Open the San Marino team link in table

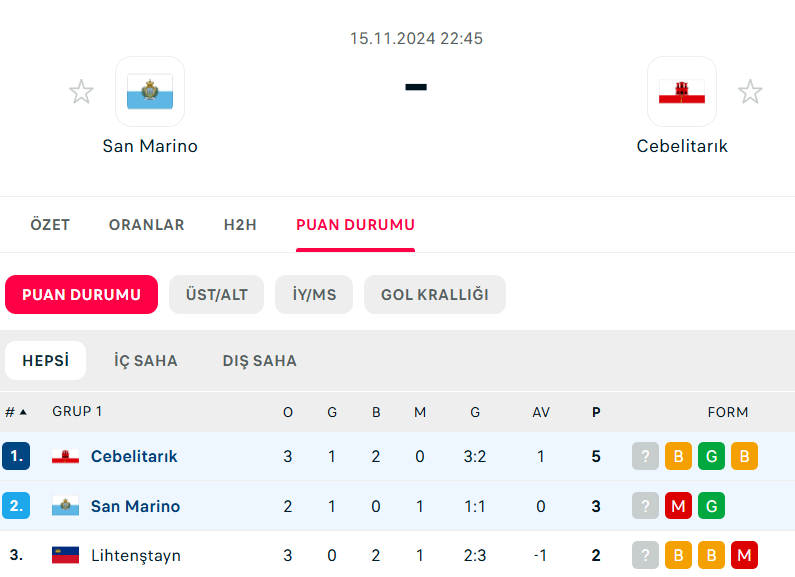point(135,506)
